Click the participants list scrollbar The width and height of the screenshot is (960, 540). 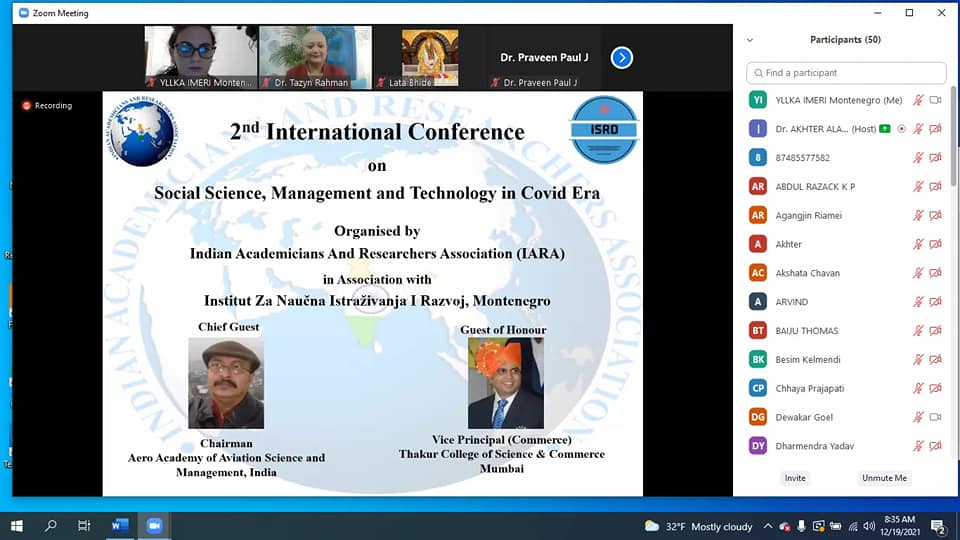point(953,136)
